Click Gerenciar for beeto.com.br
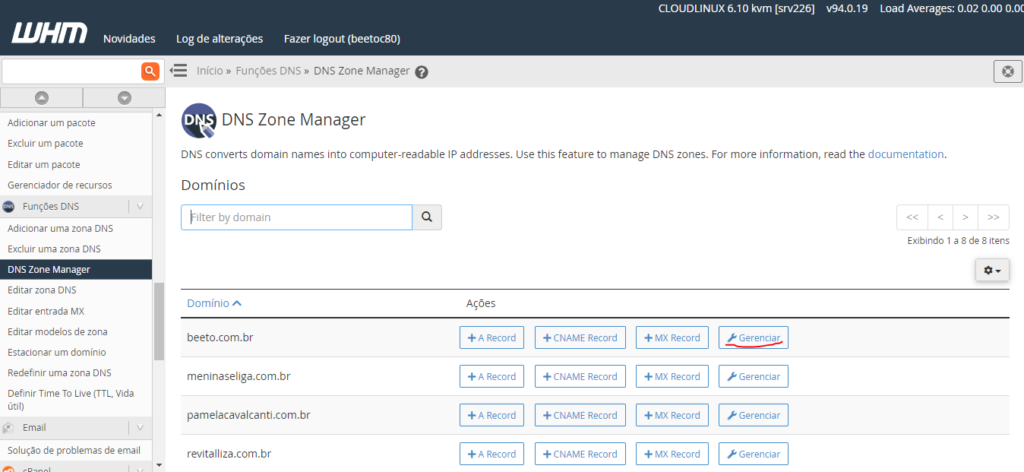 click(754, 338)
